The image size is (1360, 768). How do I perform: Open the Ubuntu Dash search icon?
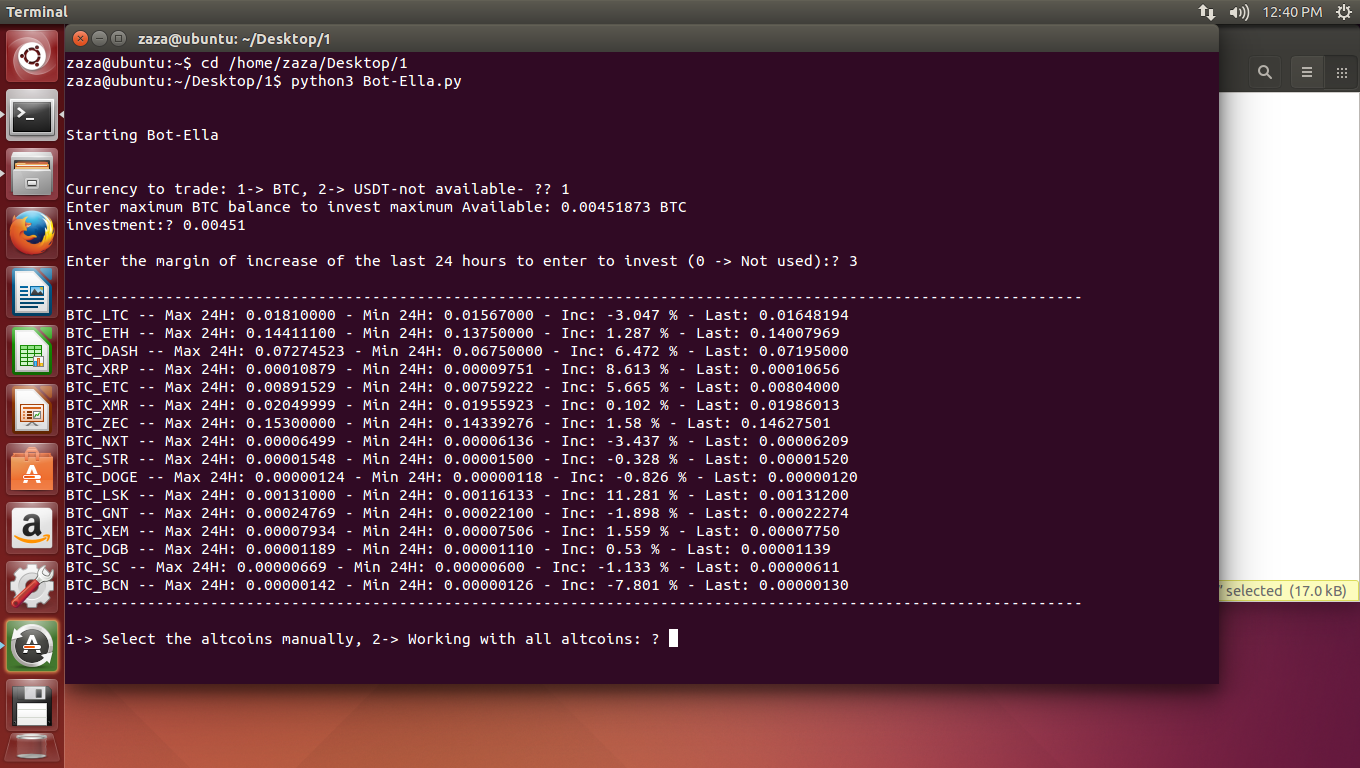[x=33, y=57]
